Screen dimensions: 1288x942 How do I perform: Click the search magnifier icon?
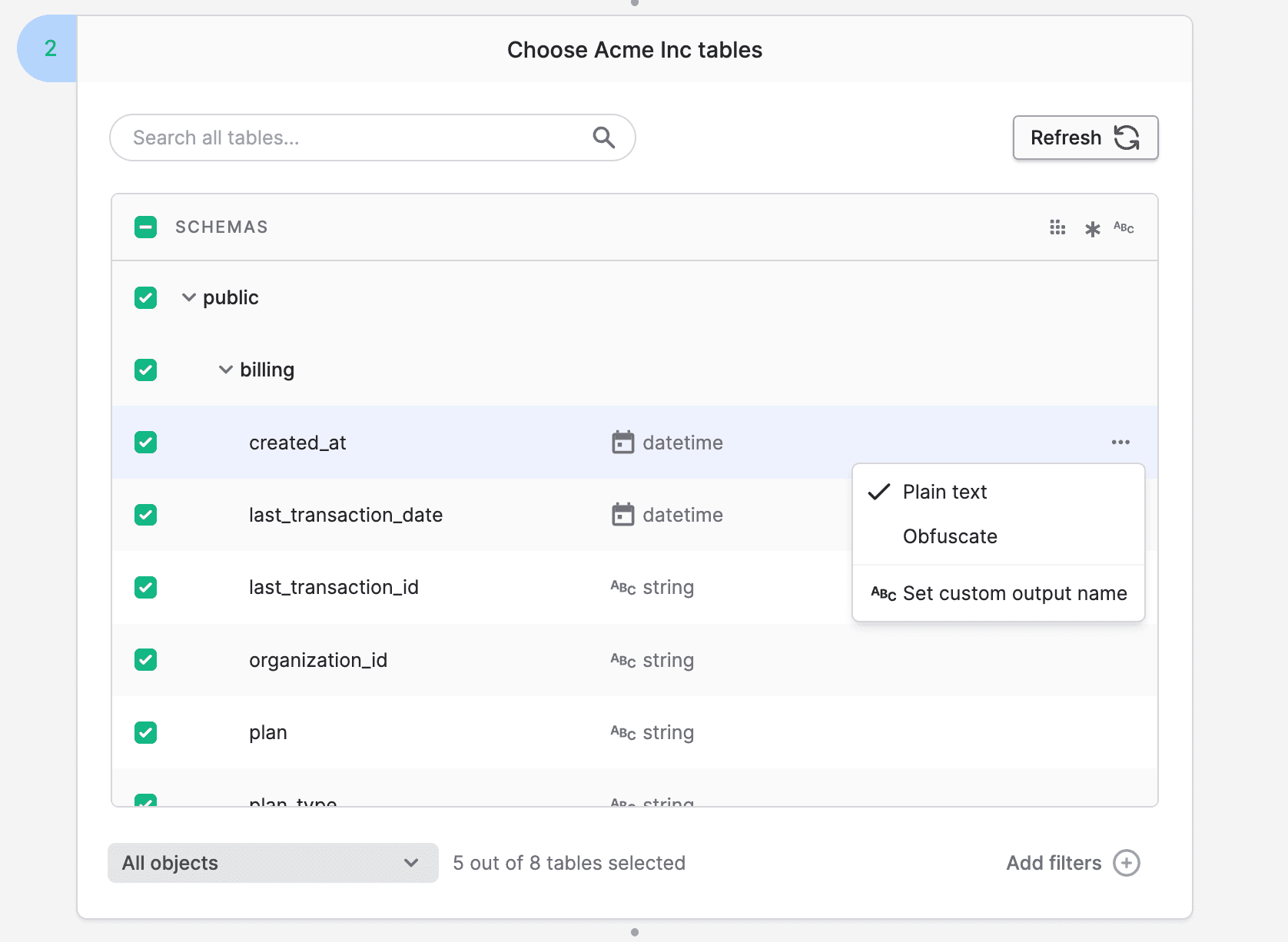point(603,138)
